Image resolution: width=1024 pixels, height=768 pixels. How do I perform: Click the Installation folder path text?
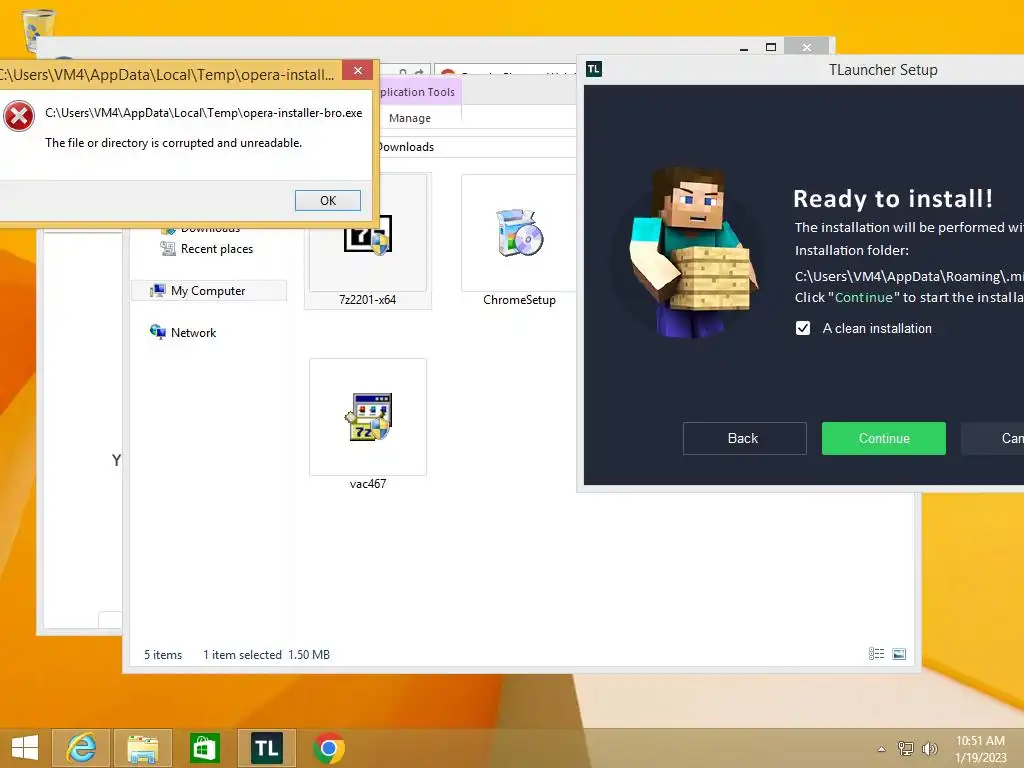click(x=909, y=276)
